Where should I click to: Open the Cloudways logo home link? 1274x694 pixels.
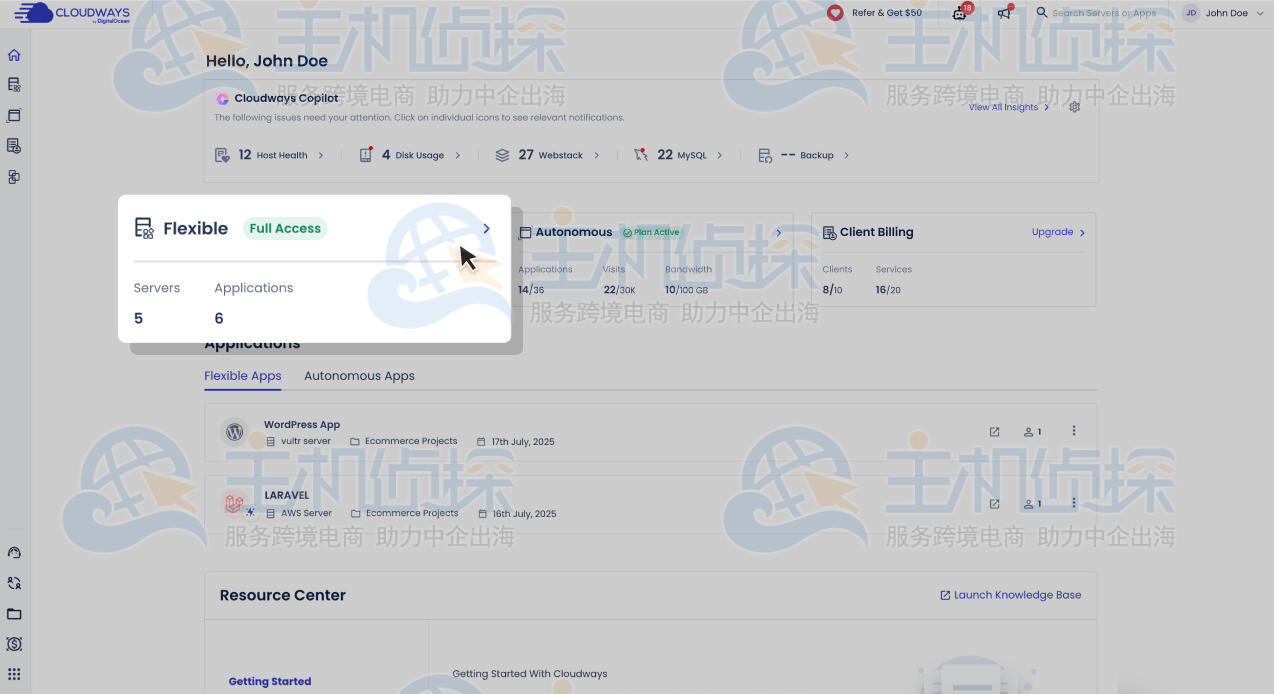pos(72,13)
